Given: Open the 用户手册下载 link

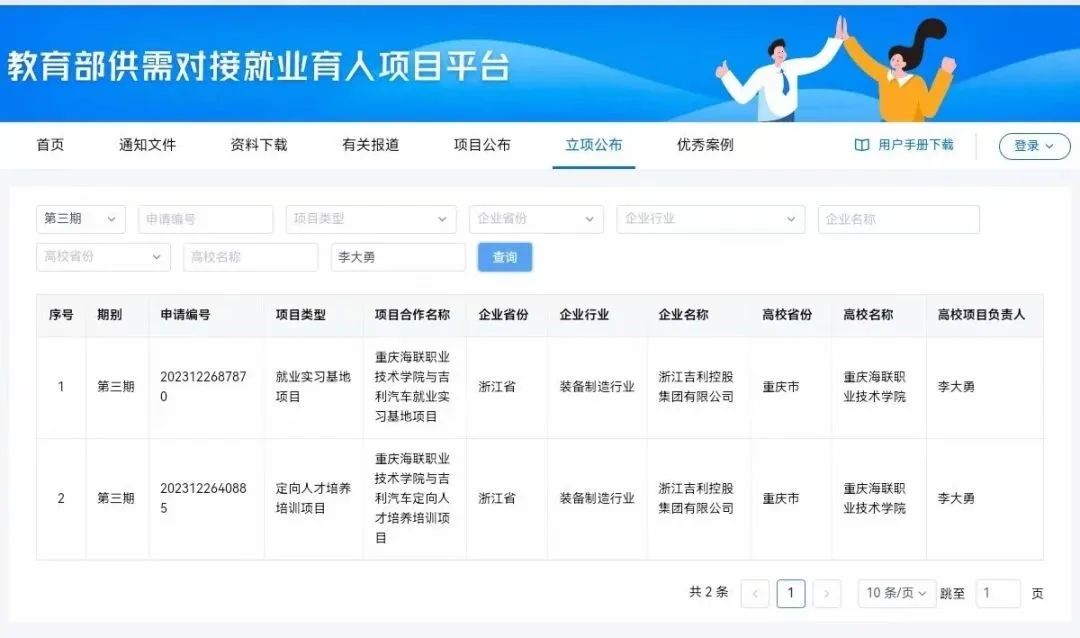Looking at the screenshot, I should tap(915, 145).
